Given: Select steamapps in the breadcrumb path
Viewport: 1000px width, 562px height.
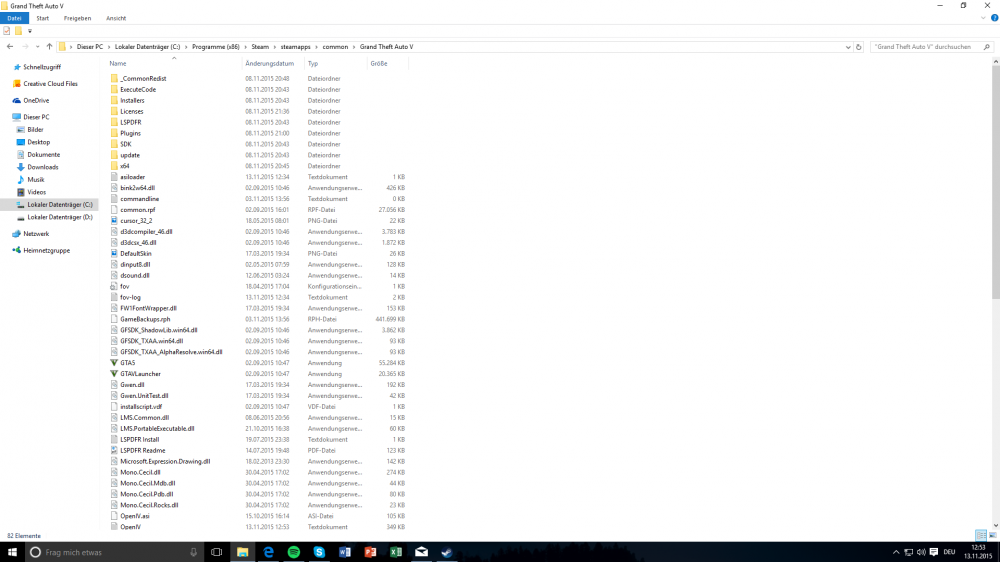Looking at the screenshot, I should pos(295,47).
